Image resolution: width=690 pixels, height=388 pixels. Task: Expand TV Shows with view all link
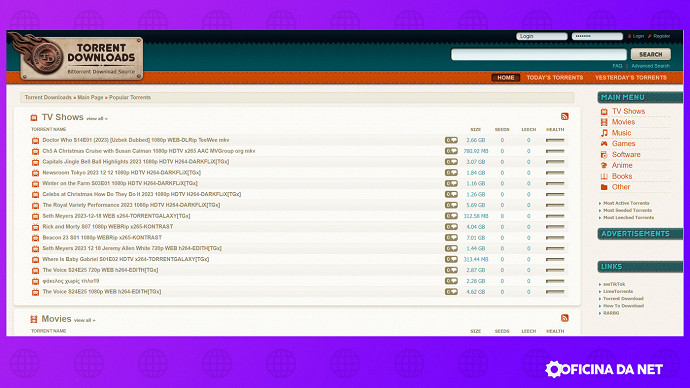click(x=97, y=119)
